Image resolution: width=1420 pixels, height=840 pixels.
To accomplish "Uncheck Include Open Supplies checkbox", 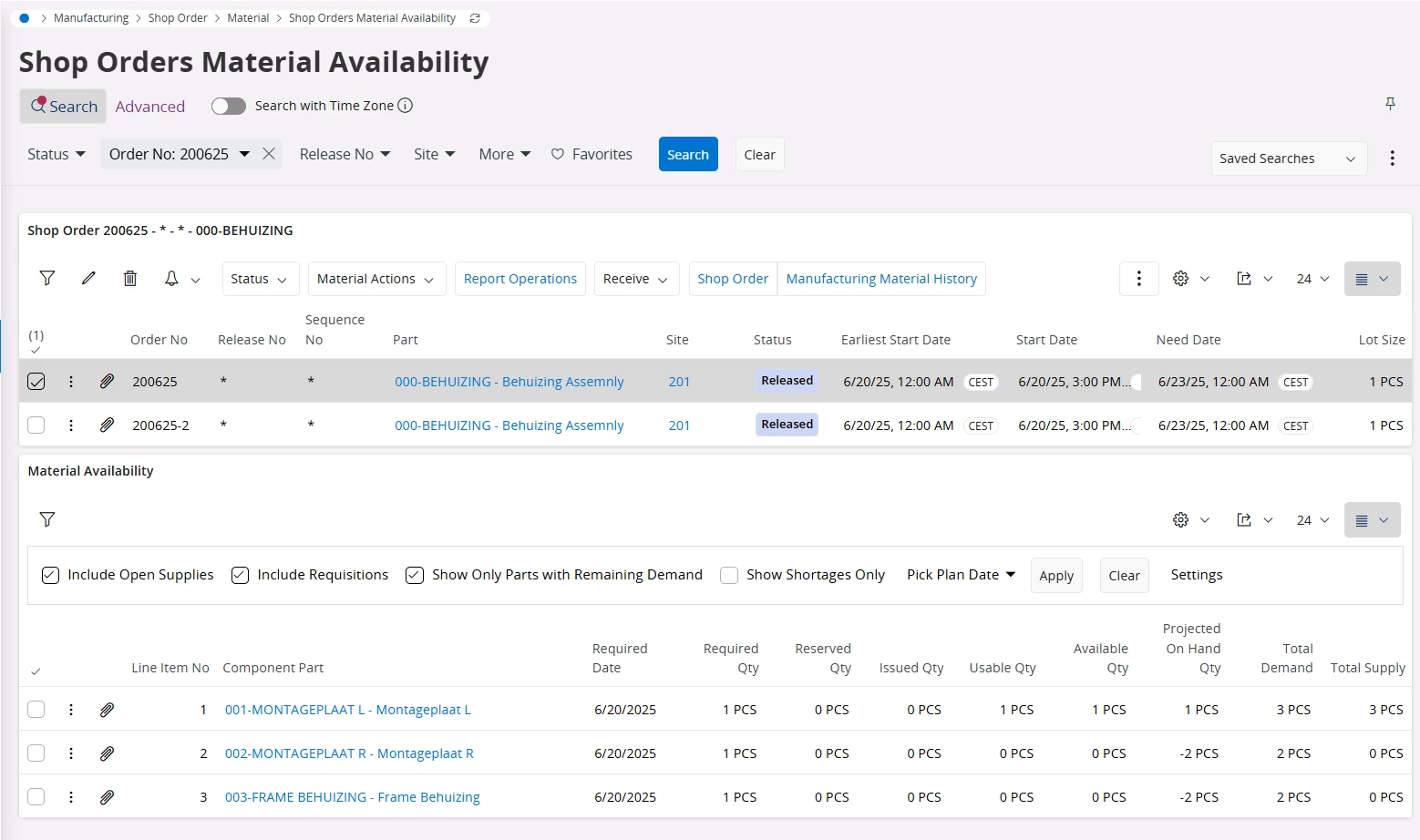I will 51,576.
